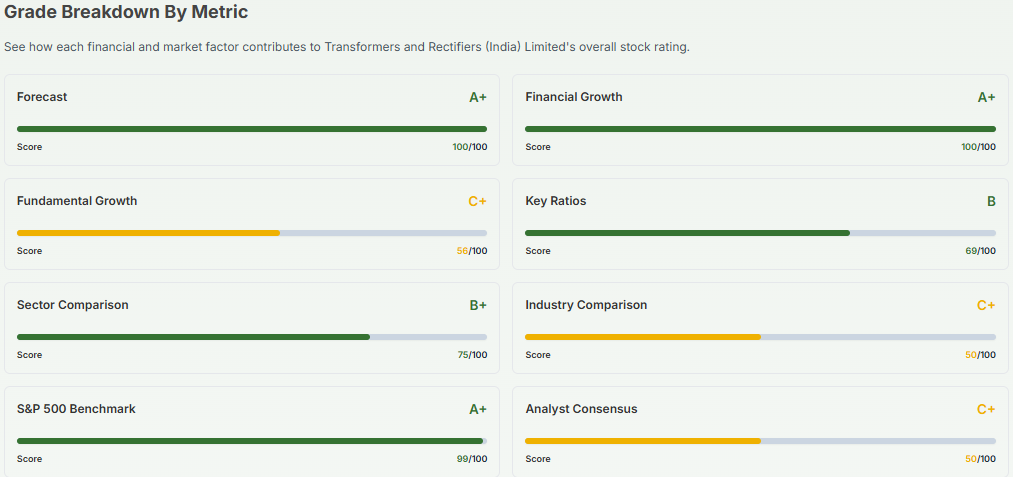
Task: Click the S&P 500 Benchmark metric title
Action: pos(76,408)
